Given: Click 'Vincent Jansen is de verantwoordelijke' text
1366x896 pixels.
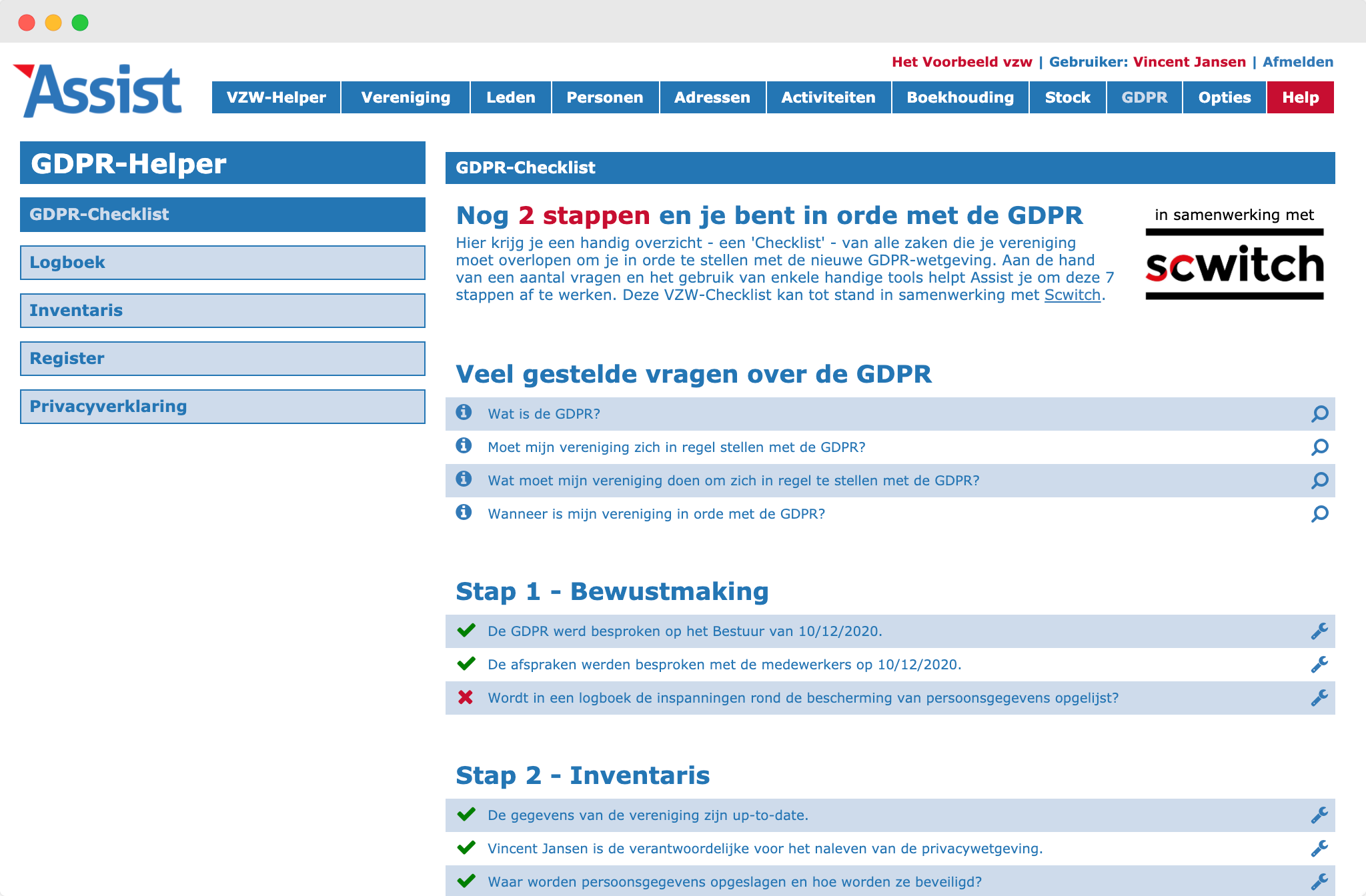Looking at the screenshot, I should 765,849.
